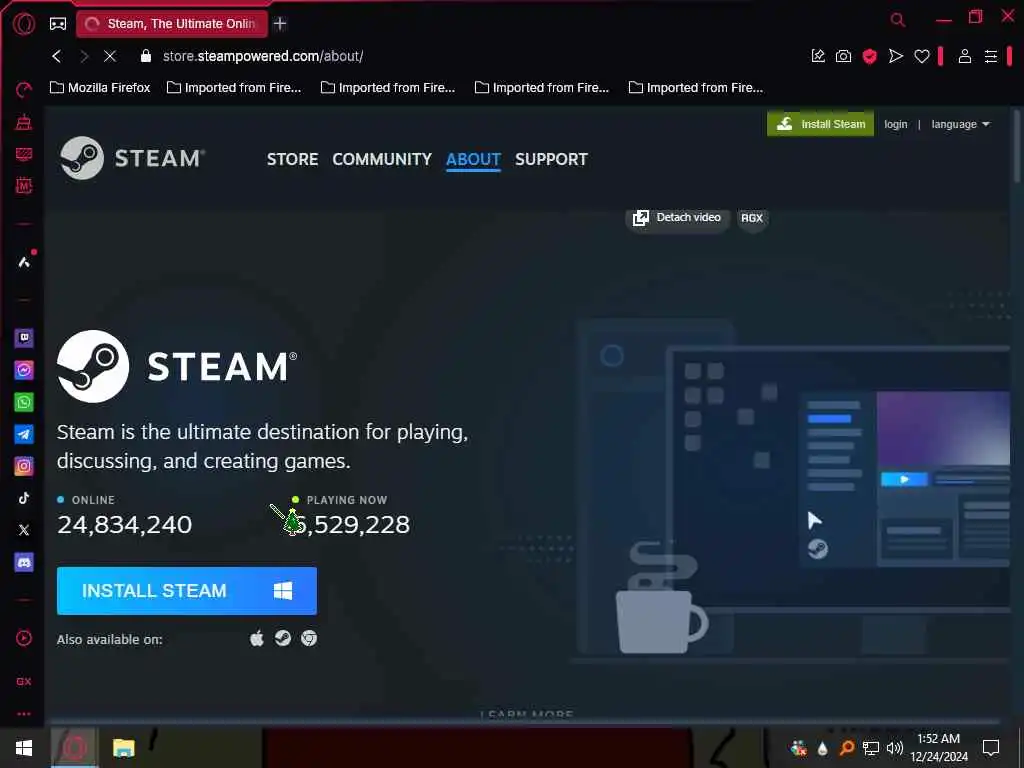Open Twitch in the sidebar

(x=24, y=338)
